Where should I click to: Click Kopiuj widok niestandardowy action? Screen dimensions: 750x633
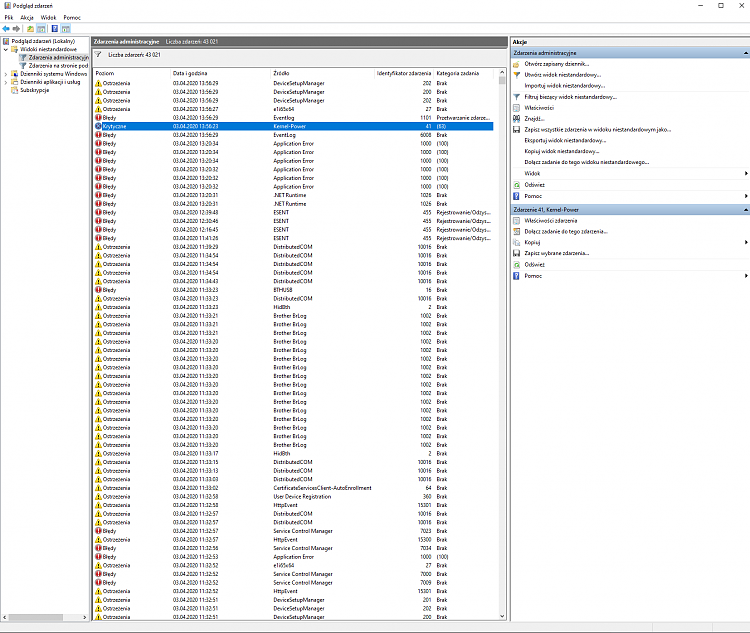562,152
